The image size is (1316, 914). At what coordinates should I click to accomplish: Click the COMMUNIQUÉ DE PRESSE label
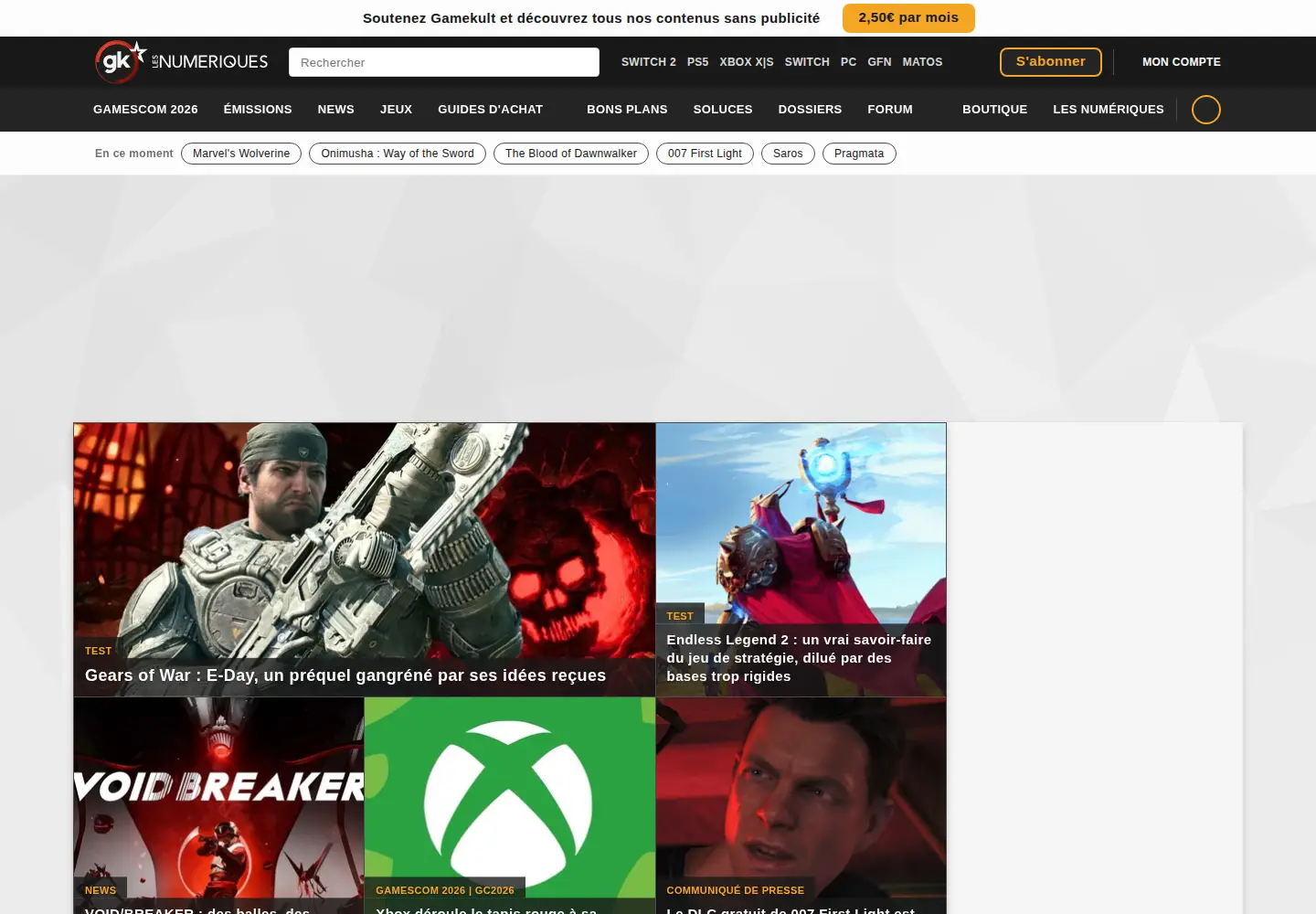tap(736, 890)
